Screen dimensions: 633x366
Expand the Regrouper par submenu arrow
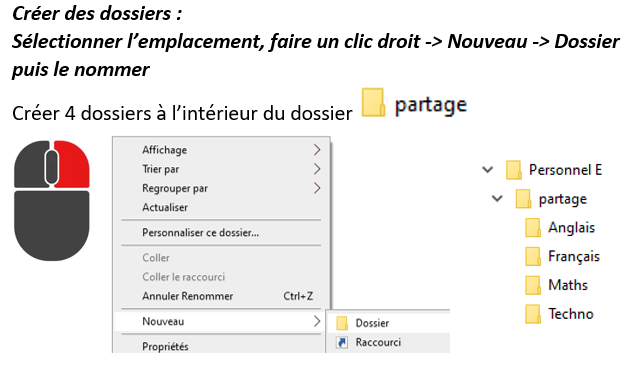click(x=317, y=188)
